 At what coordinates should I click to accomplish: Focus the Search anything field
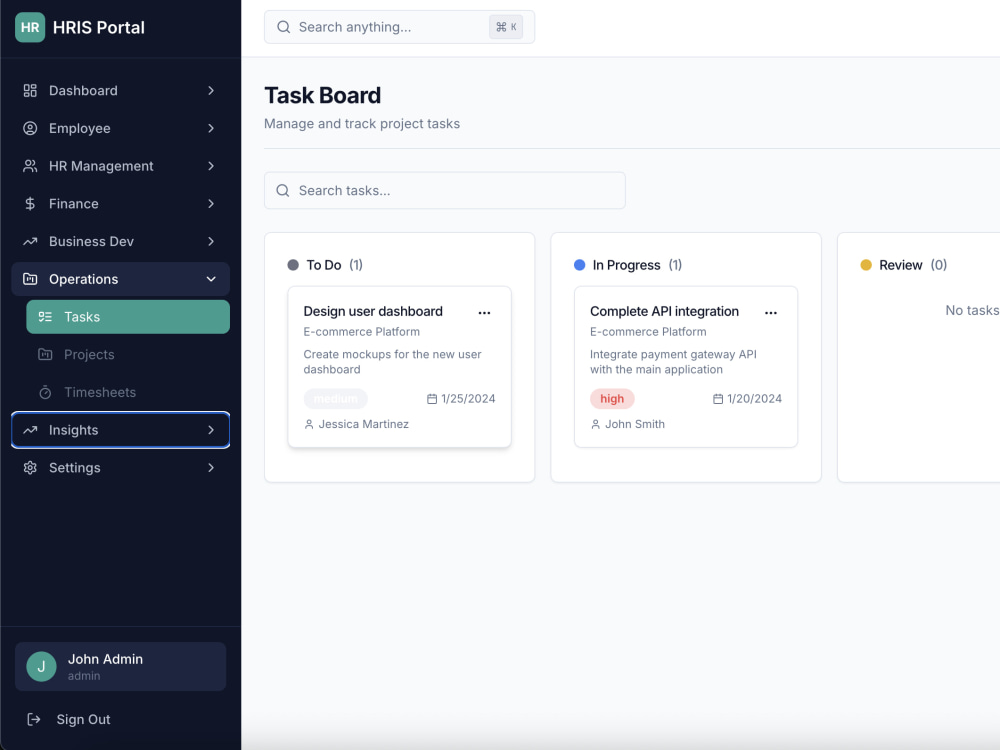399,27
